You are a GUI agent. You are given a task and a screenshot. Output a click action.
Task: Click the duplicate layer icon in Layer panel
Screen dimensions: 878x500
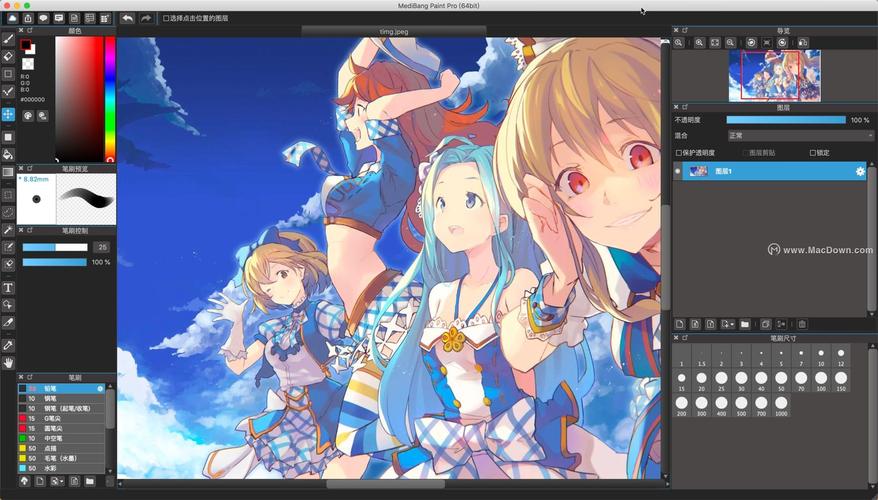[765, 324]
